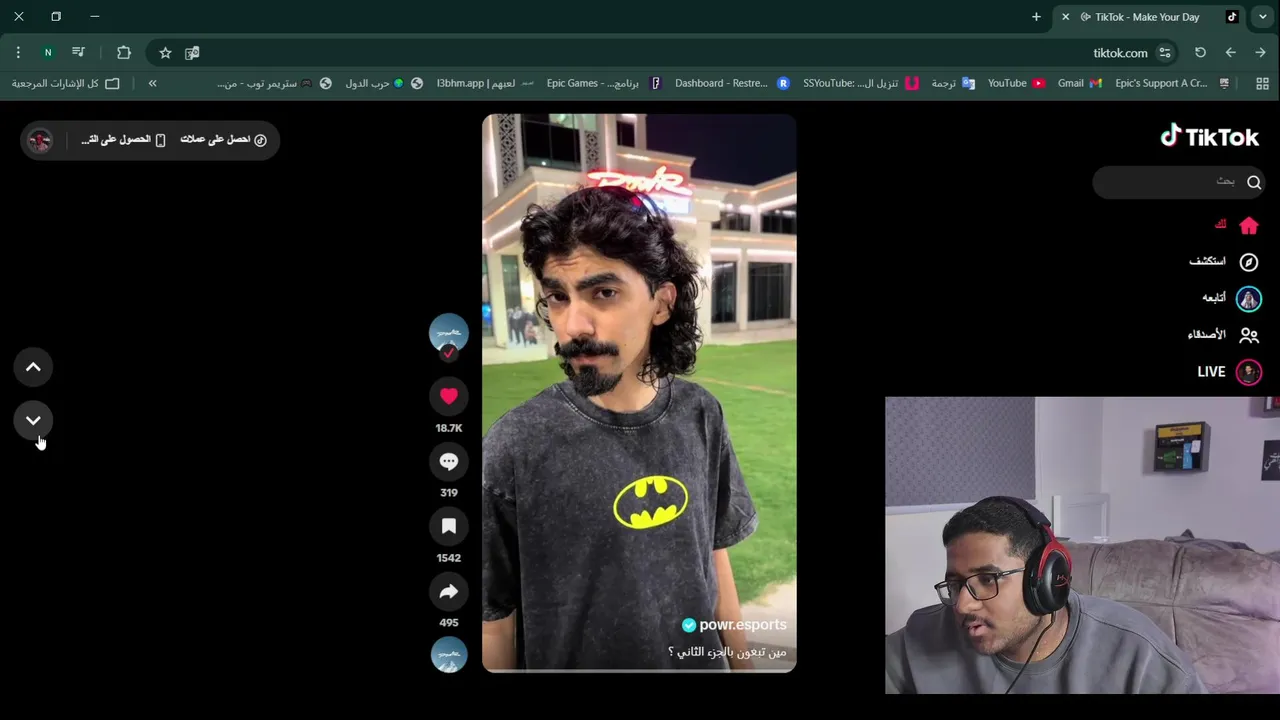Viewport: 1280px width, 720px height.
Task: Open the sound disc avatar below share
Action: tap(449, 654)
